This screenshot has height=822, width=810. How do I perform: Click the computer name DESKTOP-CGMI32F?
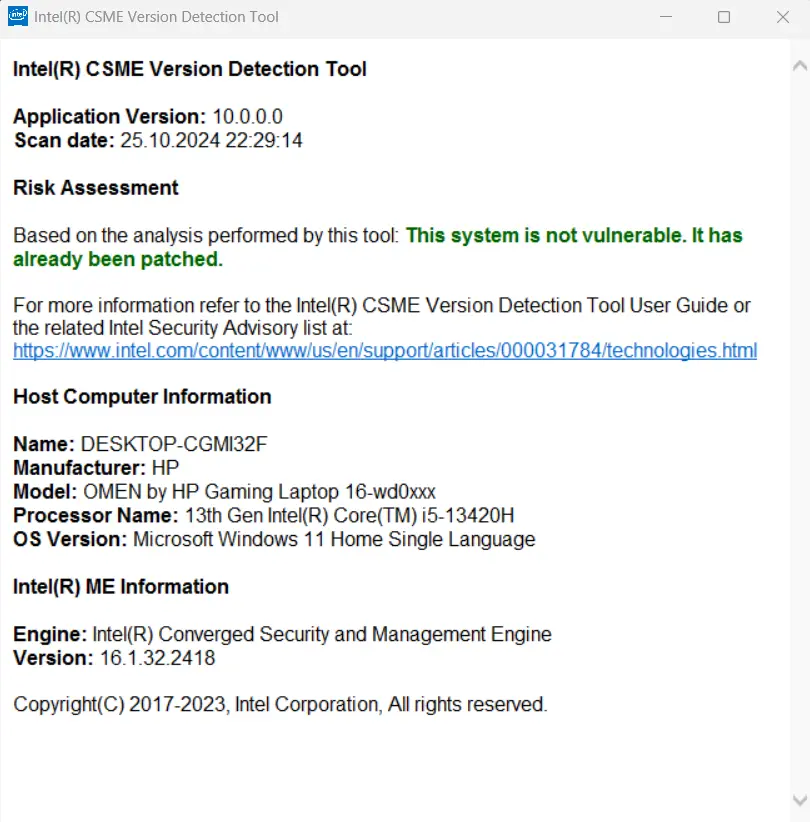tap(174, 444)
